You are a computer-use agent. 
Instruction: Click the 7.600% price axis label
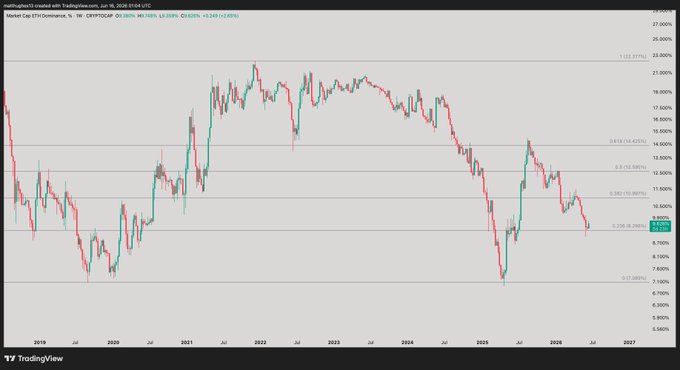point(662,269)
